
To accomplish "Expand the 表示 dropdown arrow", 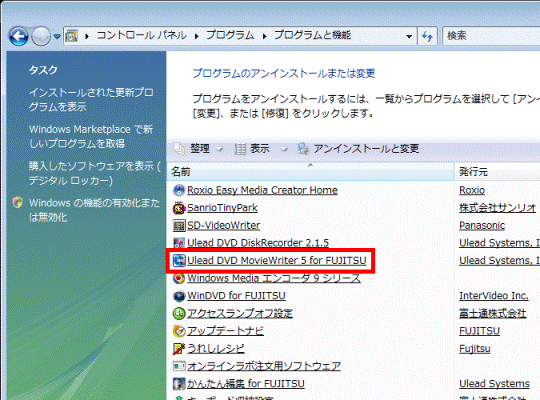I will [x=284, y=149].
